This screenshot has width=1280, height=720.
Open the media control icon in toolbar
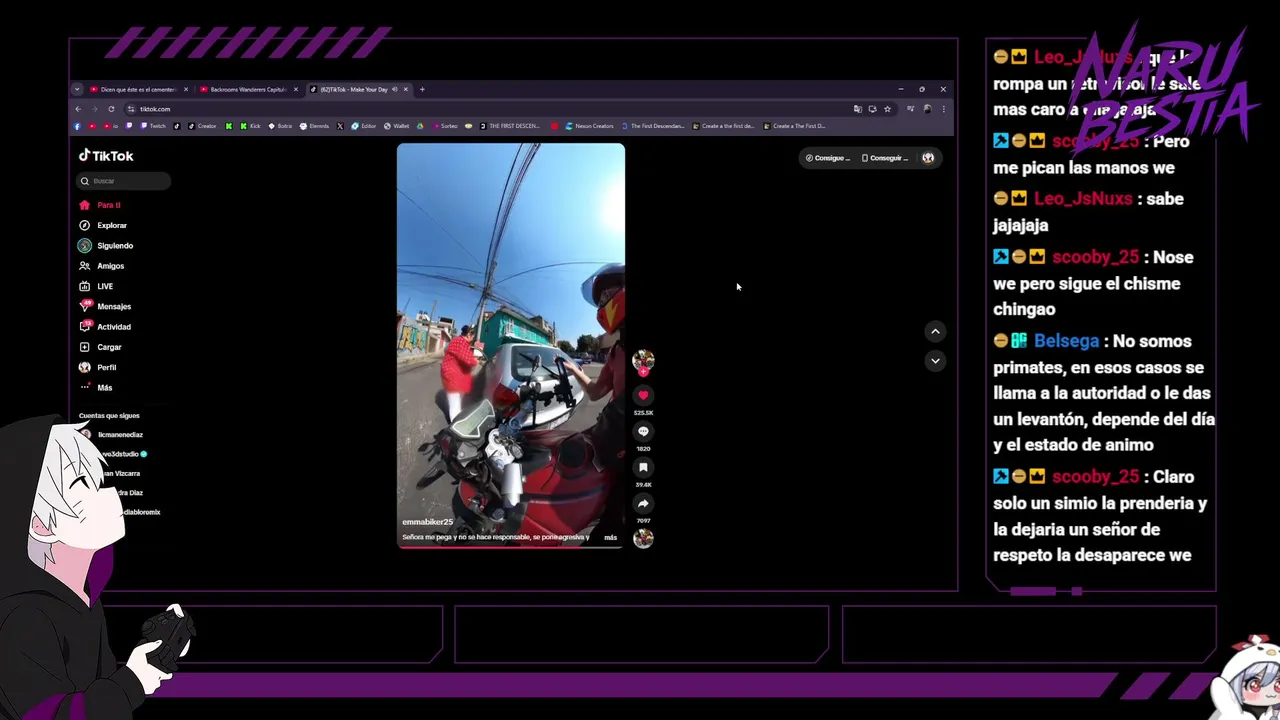(x=910, y=109)
